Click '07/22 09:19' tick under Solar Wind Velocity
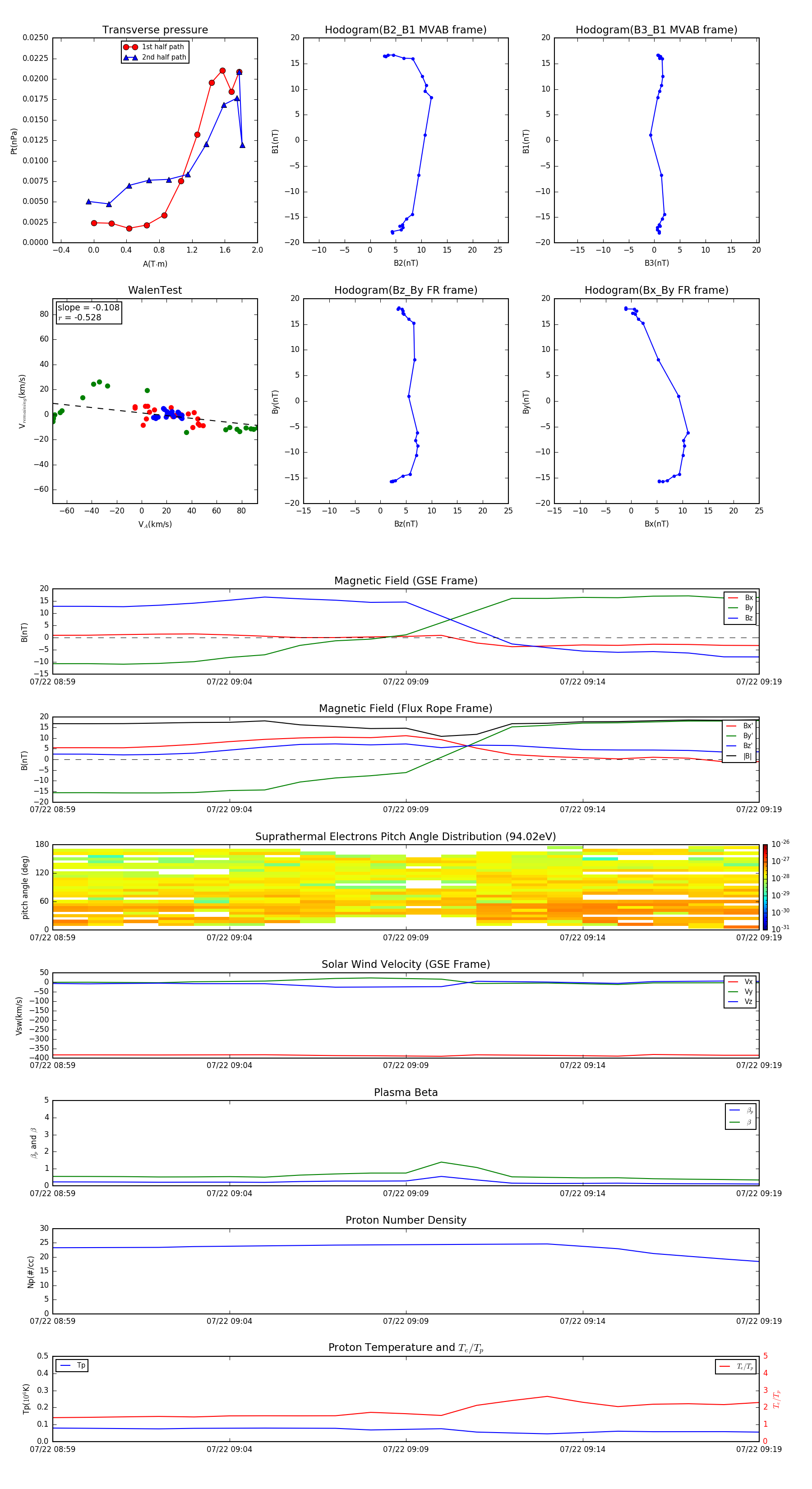This screenshot has width=812, height=1489. (x=759, y=1065)
